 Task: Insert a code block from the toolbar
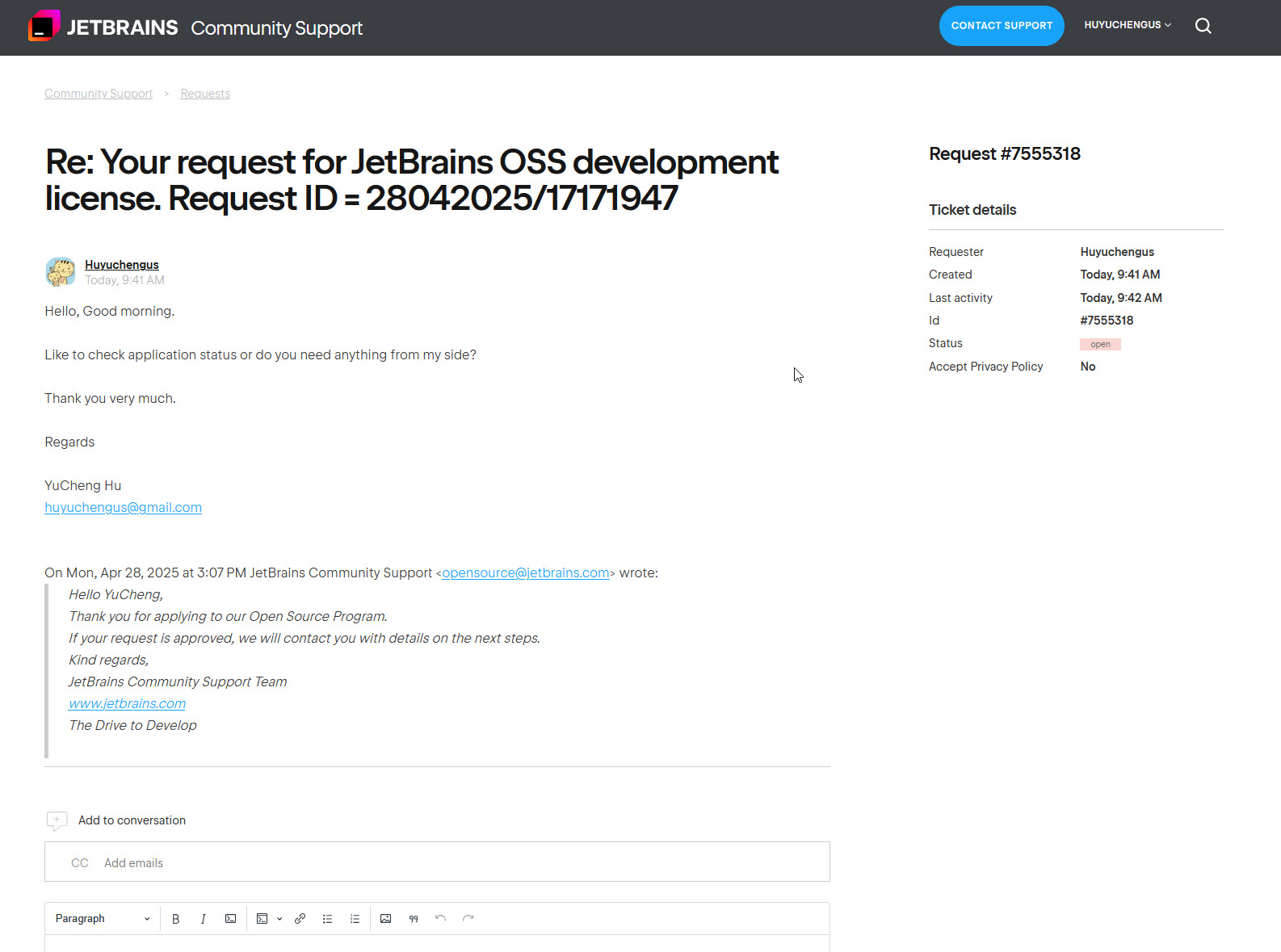pos(262,919)
